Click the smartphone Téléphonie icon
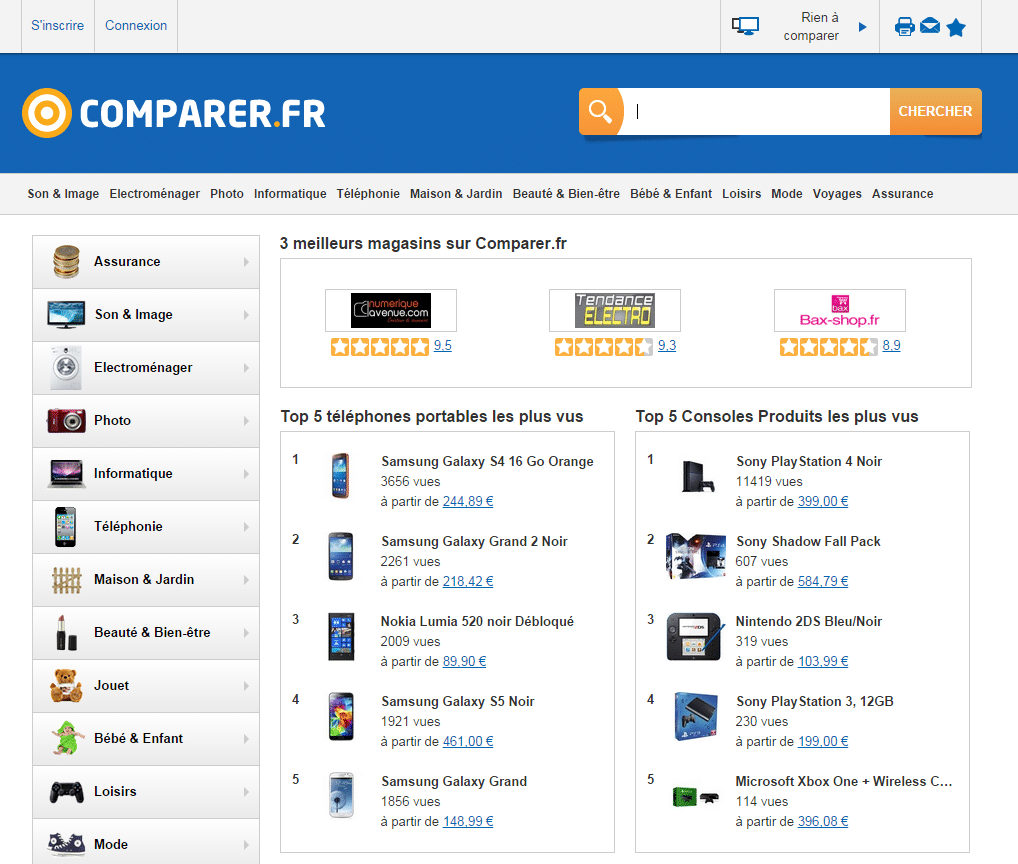Image resolution: width=1018 pixels, height=864 pixels. click(x=66, y=527)
